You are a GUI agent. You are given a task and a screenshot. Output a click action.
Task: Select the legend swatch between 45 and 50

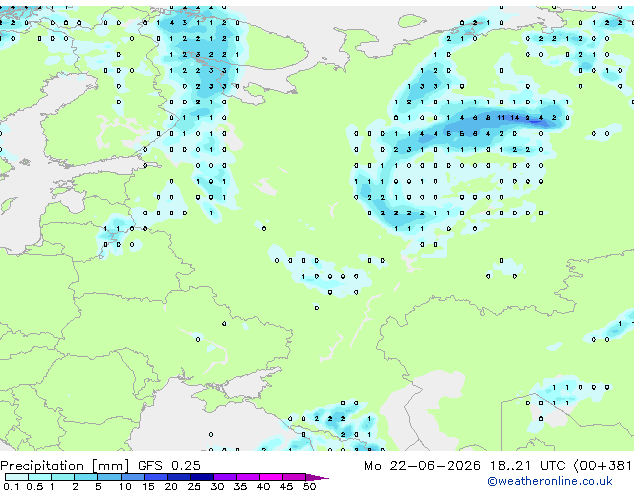pos(294,477)
